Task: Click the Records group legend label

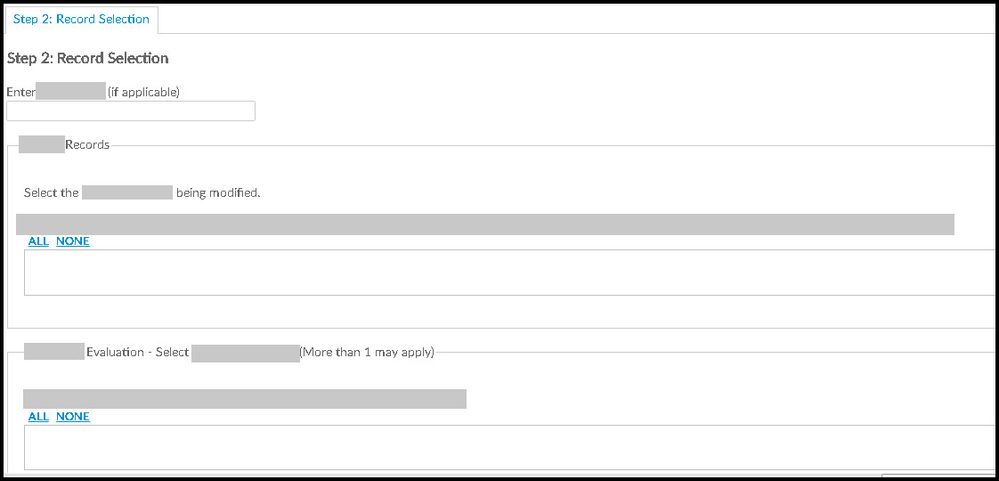Action: click(x=87, y=144)
